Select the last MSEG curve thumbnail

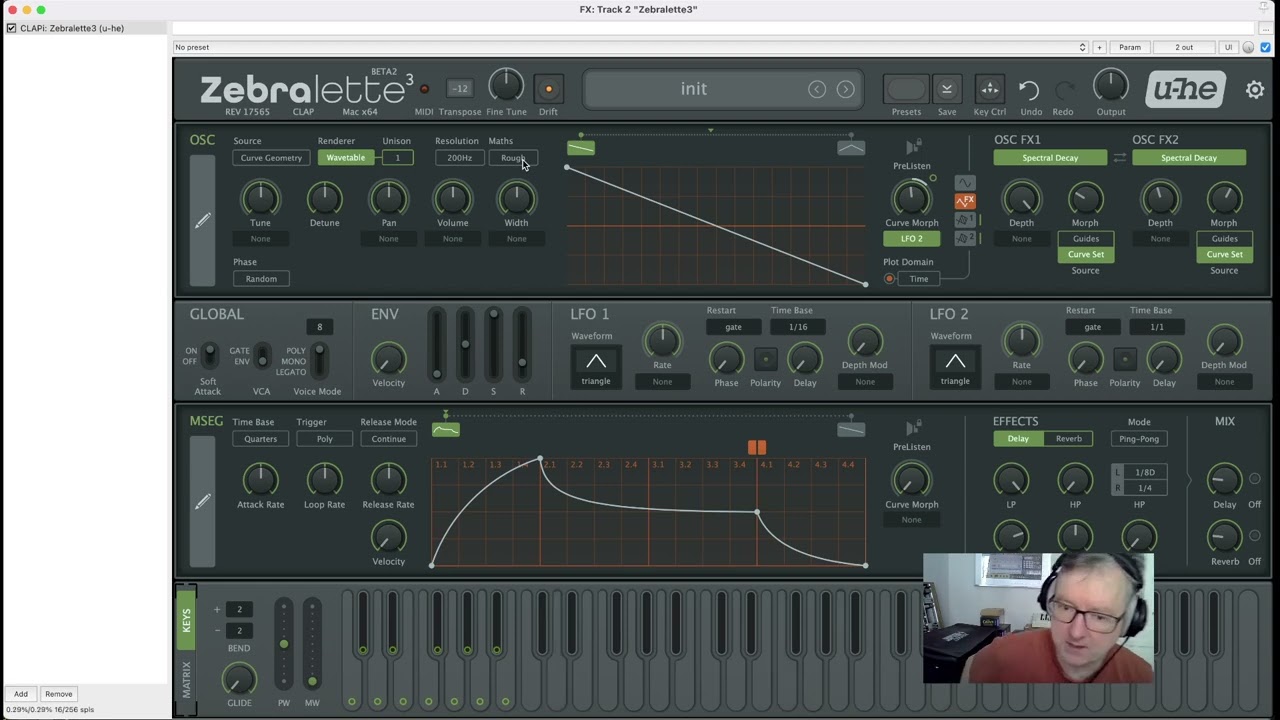(x=851, y=429)
